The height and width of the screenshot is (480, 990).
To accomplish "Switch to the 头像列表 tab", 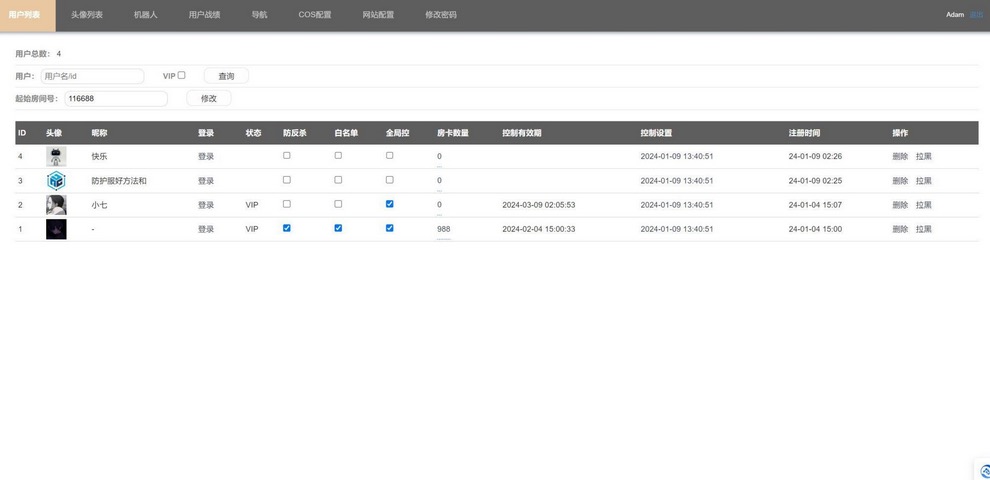I will pyautogui.click(x=87, y=15).
